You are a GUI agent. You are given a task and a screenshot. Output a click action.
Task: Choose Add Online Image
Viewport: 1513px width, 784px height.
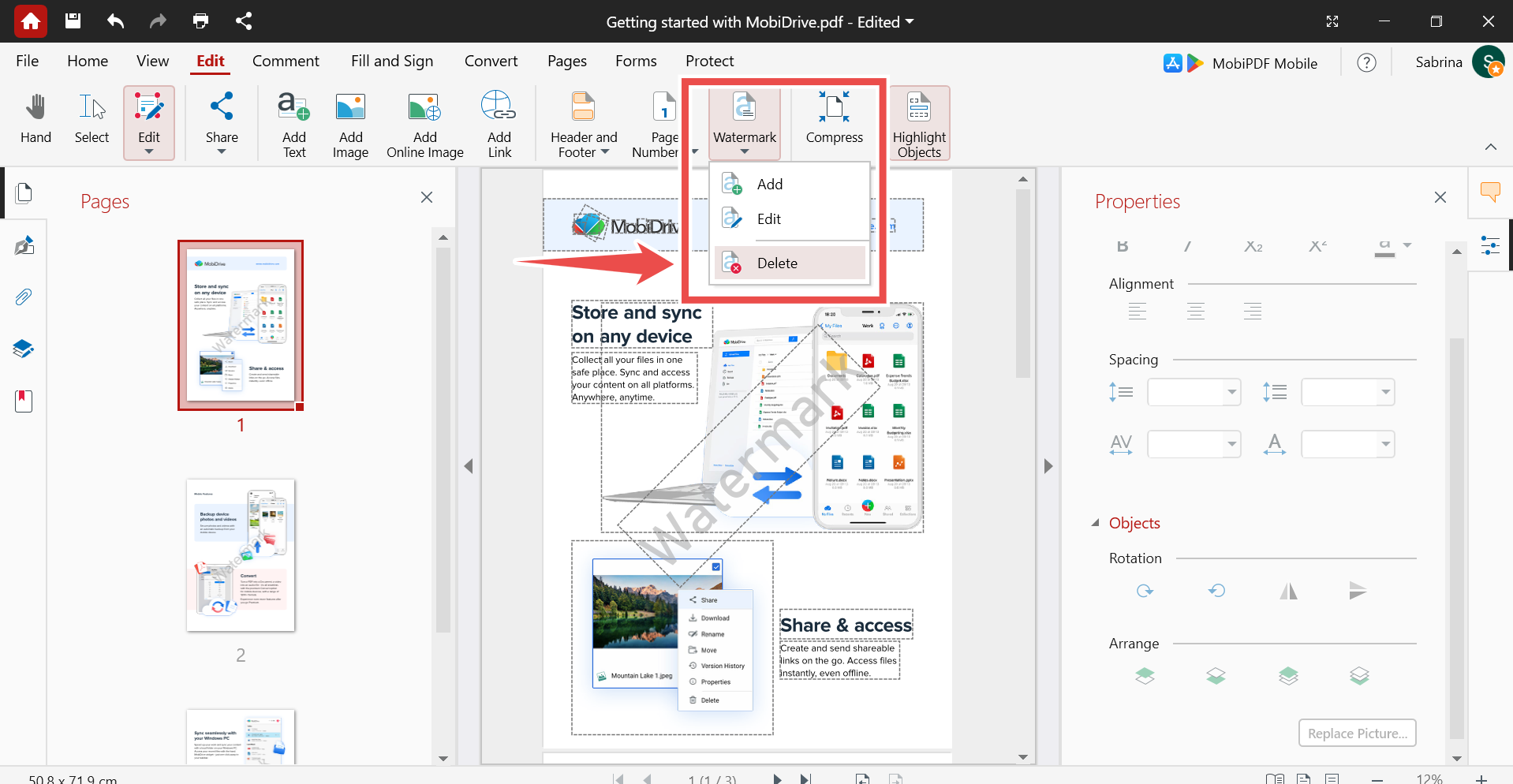click(x=425, y=125)
